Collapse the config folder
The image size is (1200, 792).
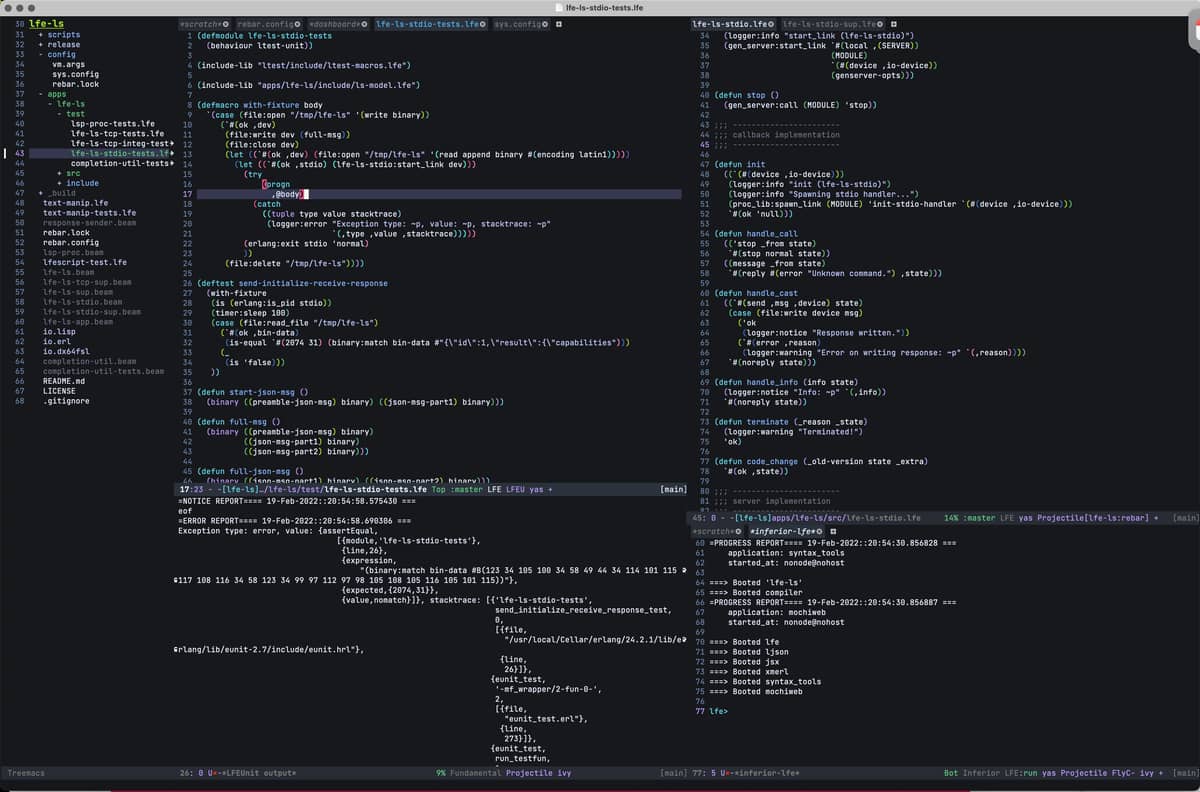pos(41,55)
